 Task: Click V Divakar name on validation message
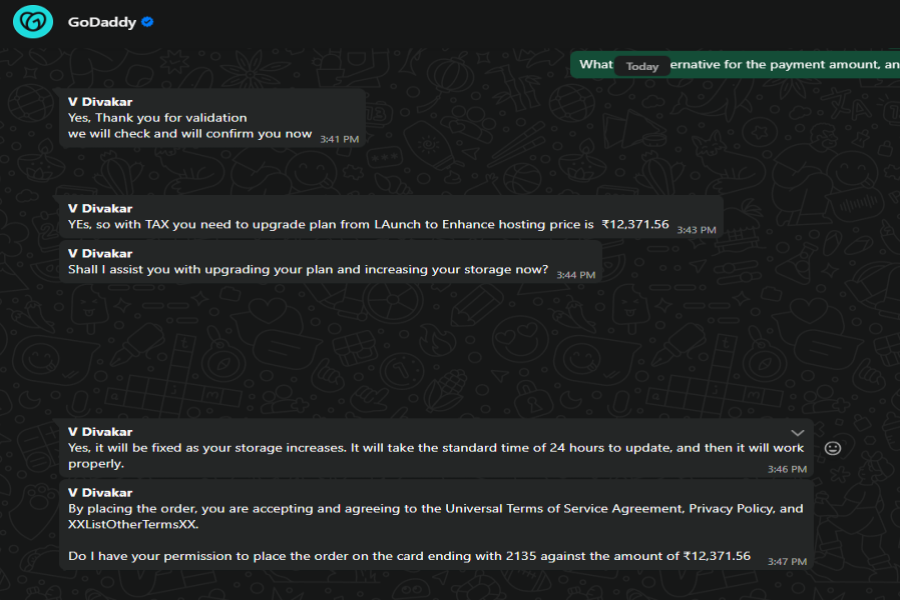100,101
